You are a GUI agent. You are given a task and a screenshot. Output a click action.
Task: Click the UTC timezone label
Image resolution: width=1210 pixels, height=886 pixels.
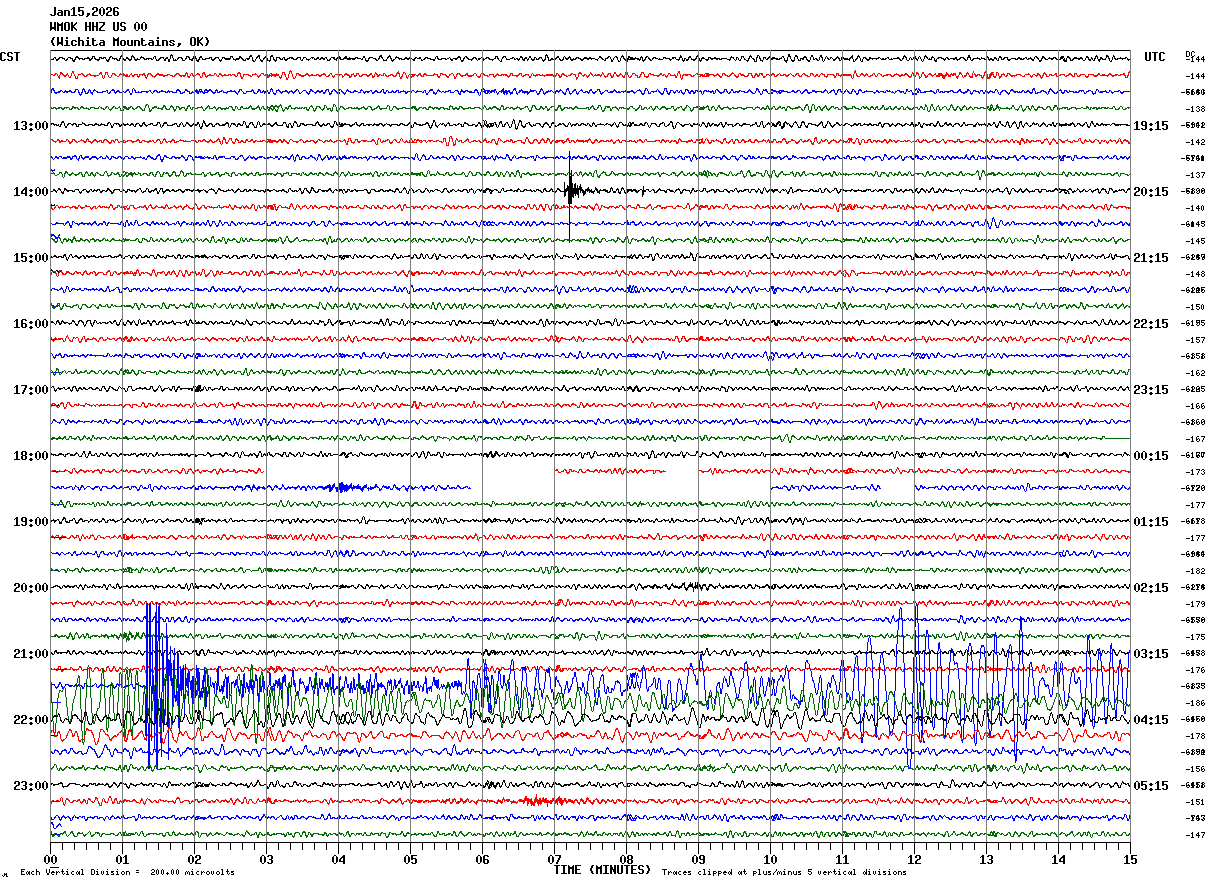coord(1155,57)
